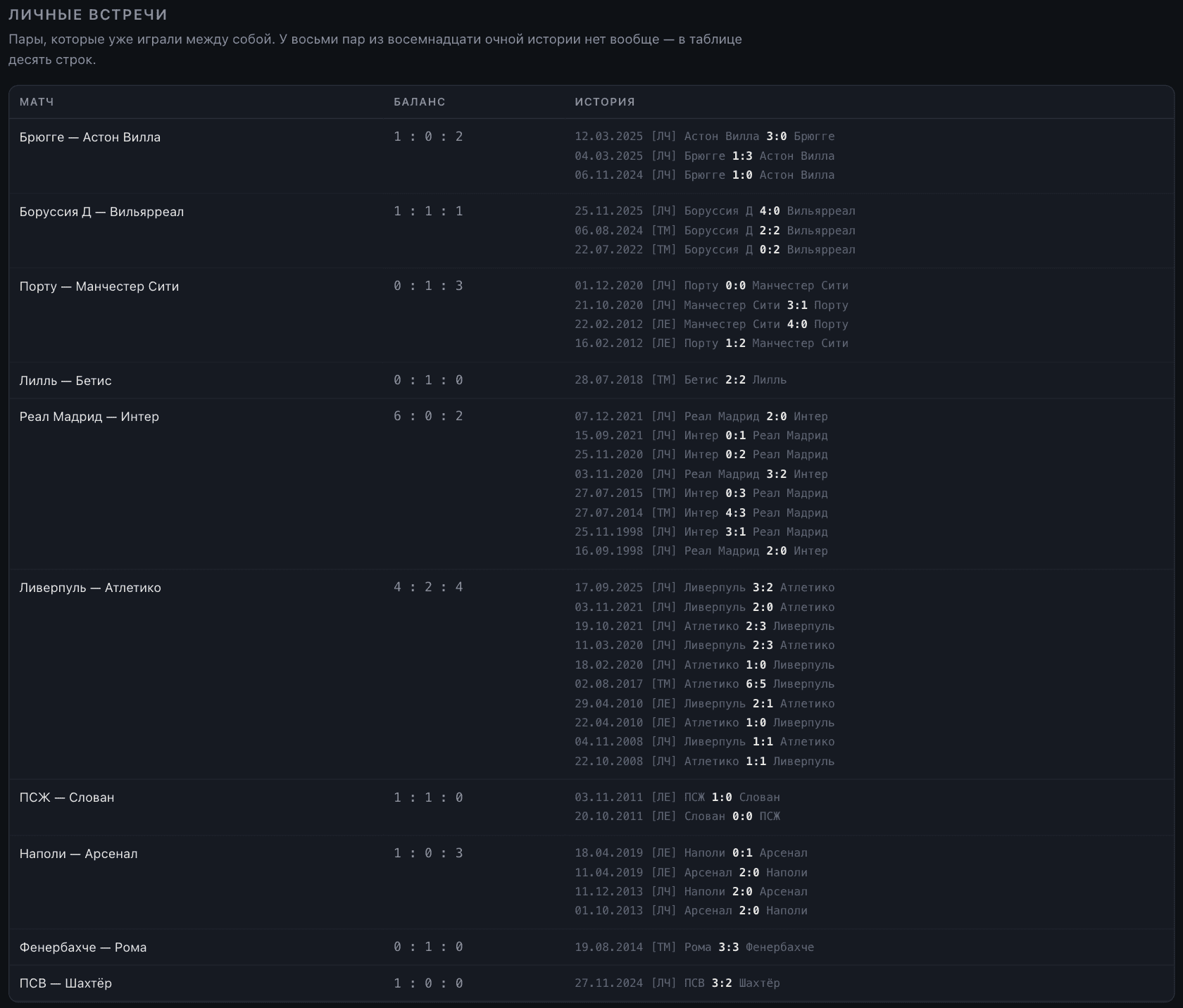Click balance 4 : 2 : 4 for Ливерпуль — Атлетико
This screenshot has height=1008, width=1183.
click(x=428, y=587)
